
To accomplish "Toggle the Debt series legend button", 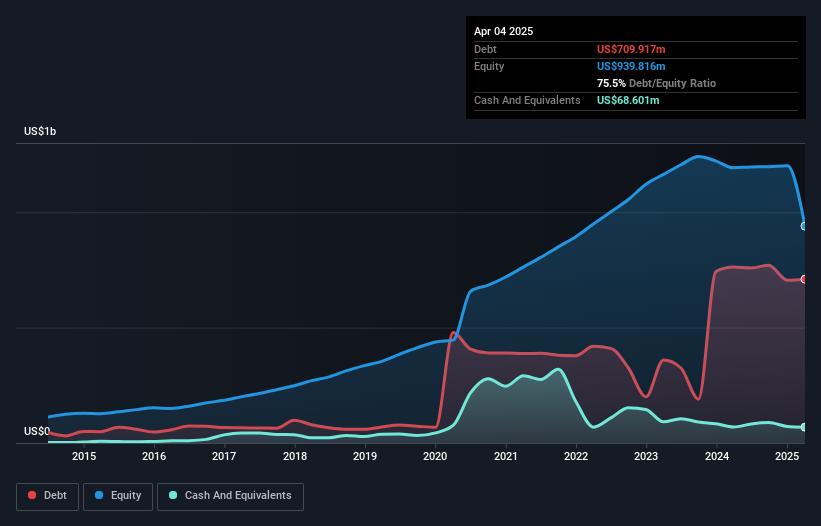I will tap(48, 496).
